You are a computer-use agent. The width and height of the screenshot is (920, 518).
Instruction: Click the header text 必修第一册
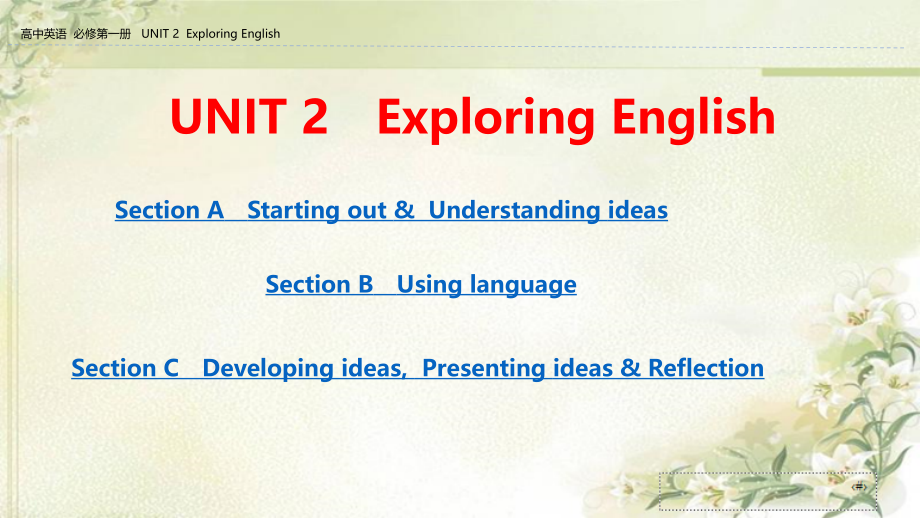(103, 34)
